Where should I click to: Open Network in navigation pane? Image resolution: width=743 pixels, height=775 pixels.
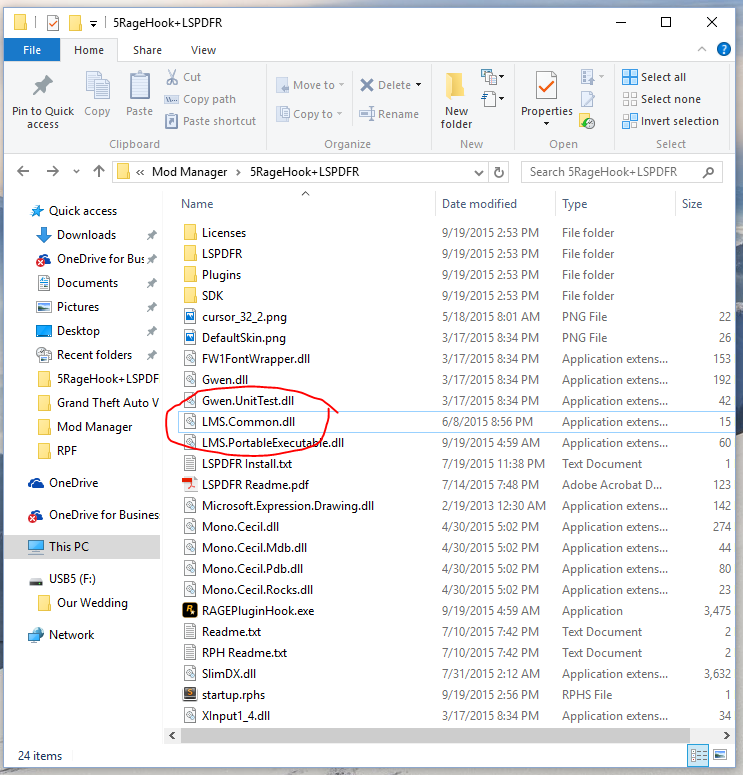coord(71,635)
